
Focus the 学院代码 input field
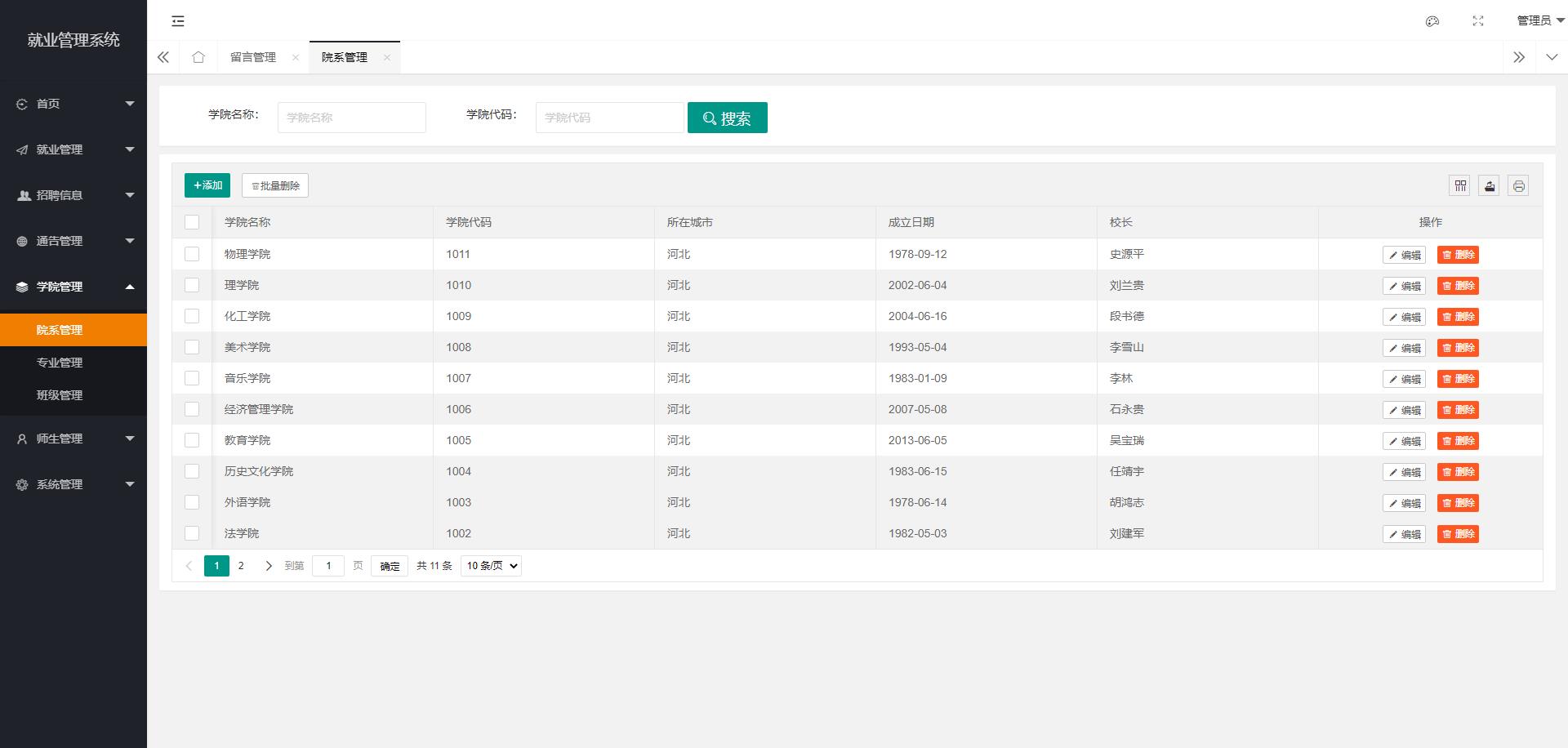point(610,118)
